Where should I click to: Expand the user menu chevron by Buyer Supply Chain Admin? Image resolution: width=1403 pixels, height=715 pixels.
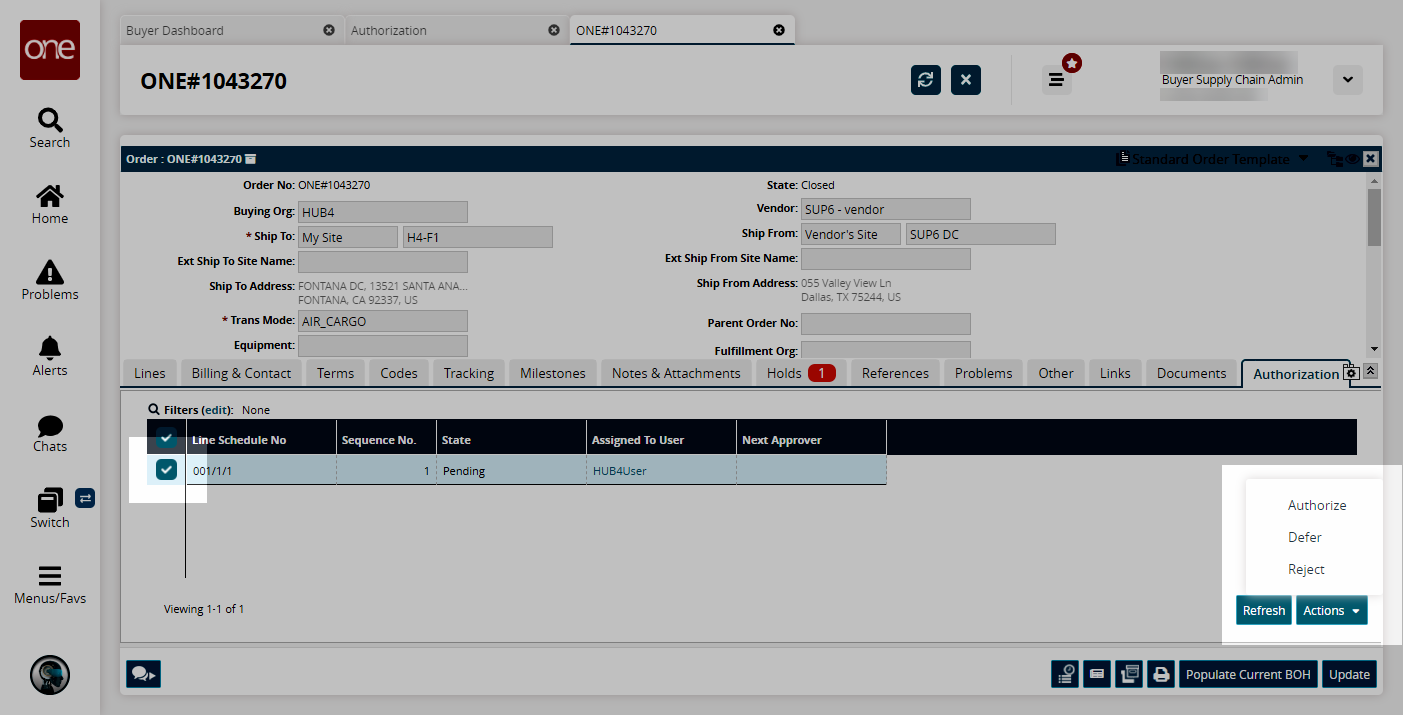click(x=1347, y=80)
